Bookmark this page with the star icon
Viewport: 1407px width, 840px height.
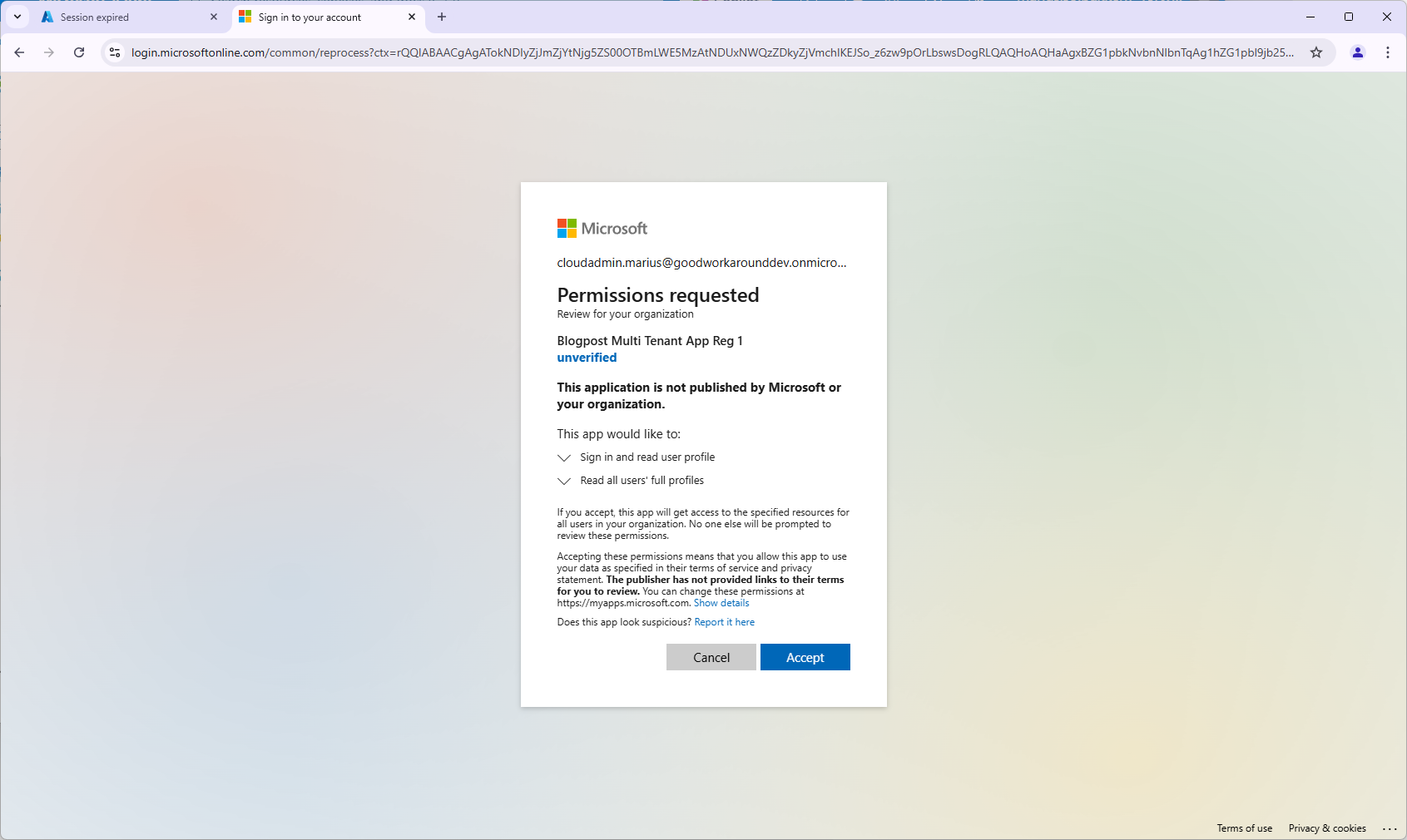point(1316,52)
